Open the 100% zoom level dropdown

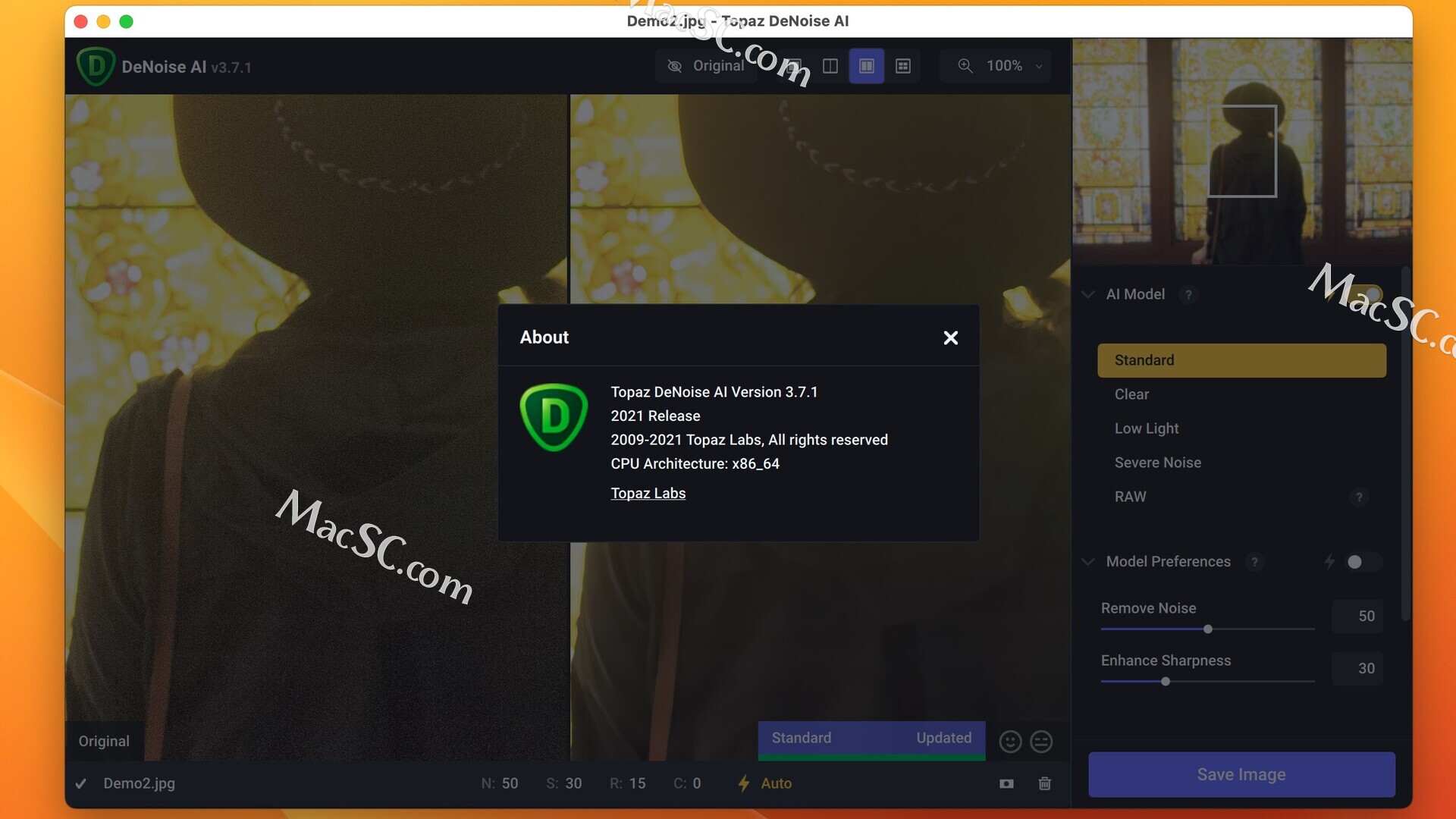pyautogui.click(x=1015, y=66)
